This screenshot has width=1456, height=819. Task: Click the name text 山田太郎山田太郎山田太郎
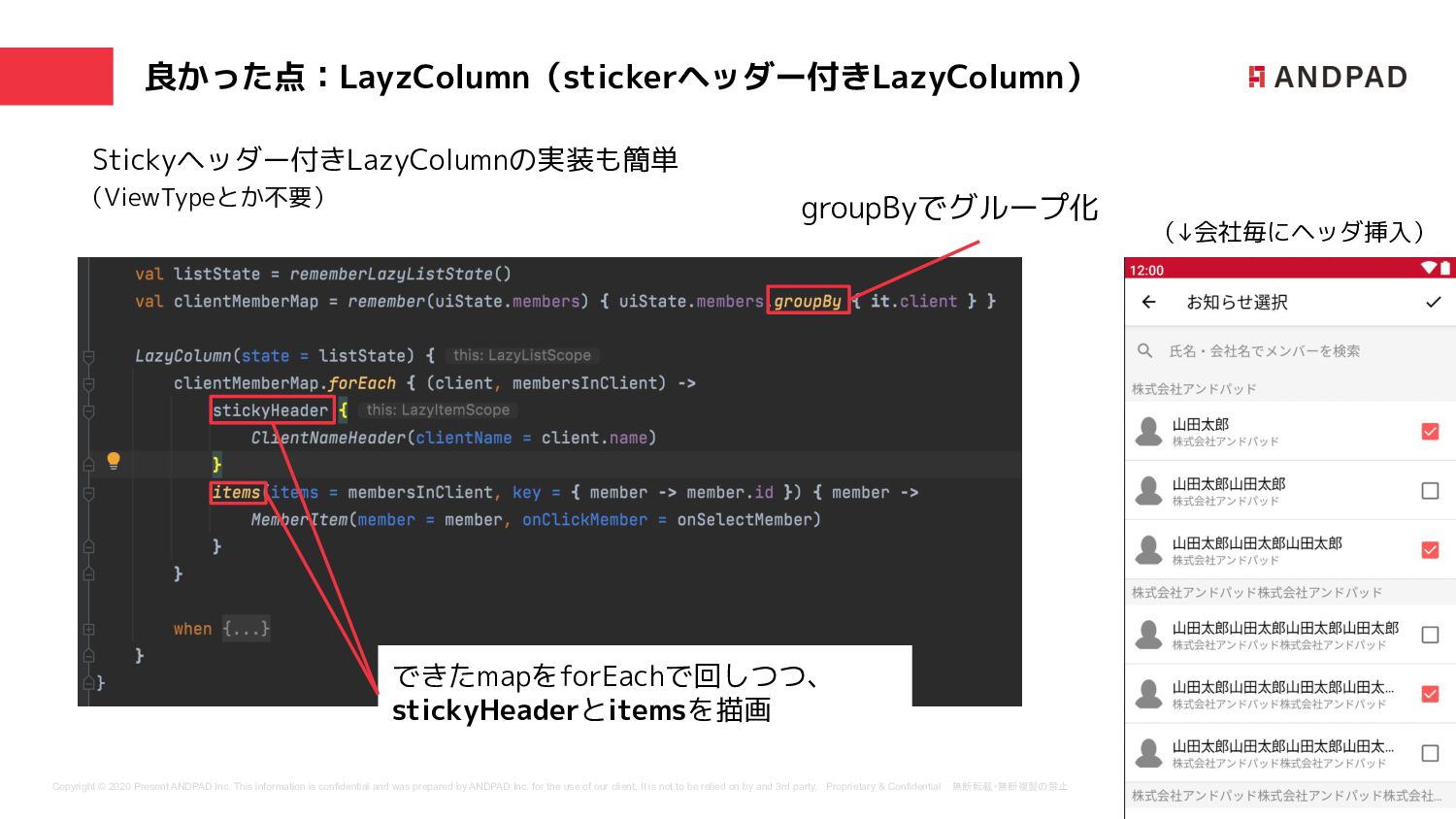(x=1257, y=543)
